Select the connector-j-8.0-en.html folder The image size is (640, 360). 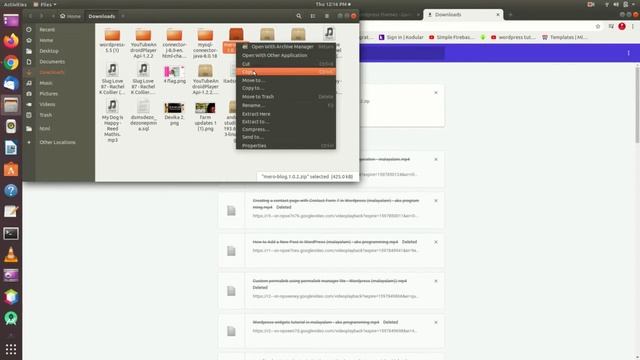(174, 43)
